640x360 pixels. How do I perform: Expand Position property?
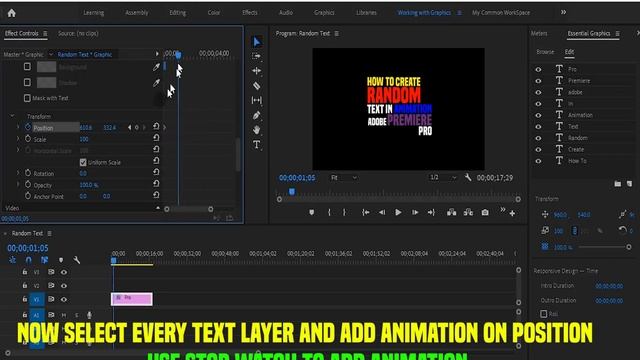[x=18, y=127]
